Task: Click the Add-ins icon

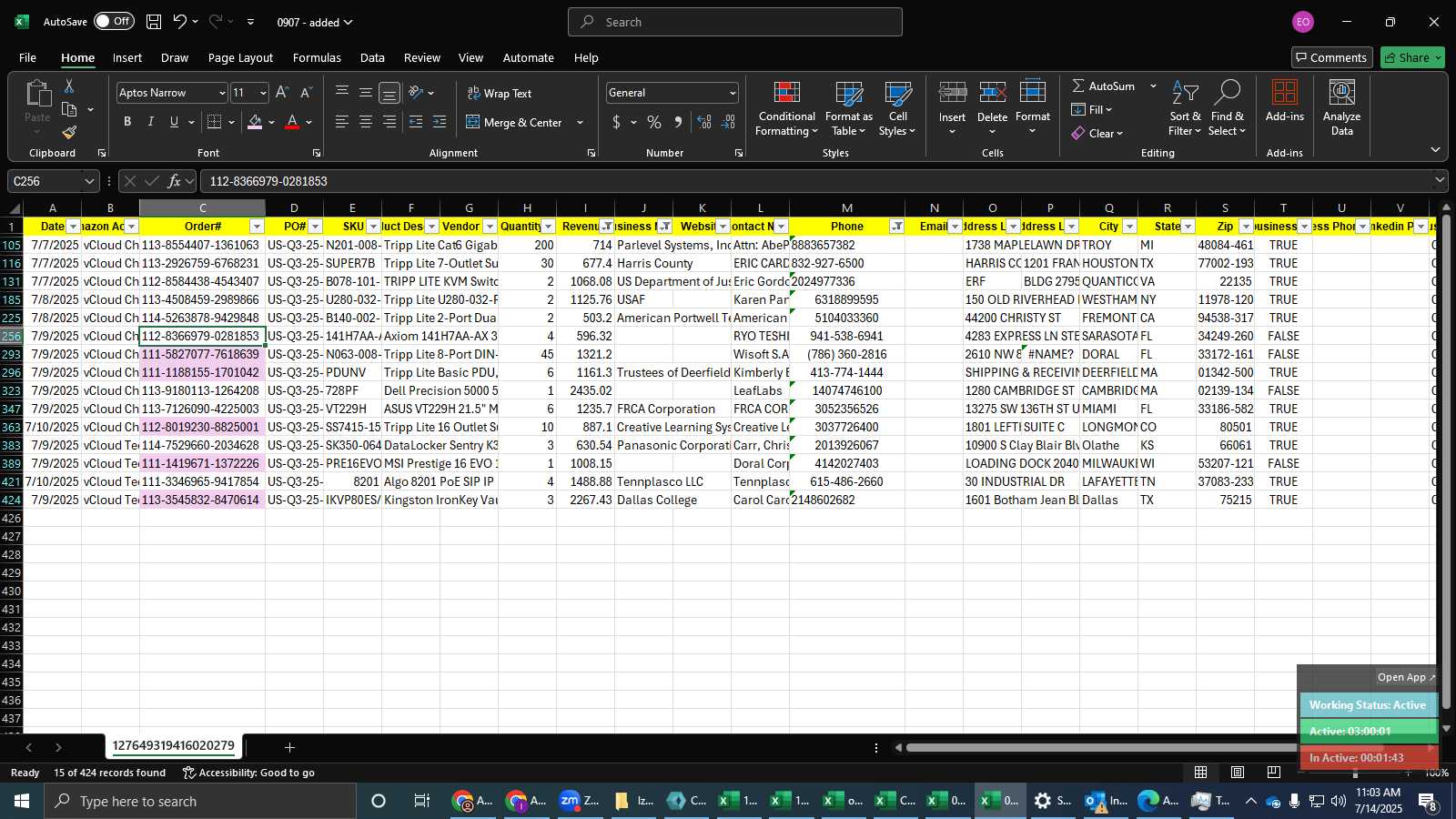Action: point(1285,101)
